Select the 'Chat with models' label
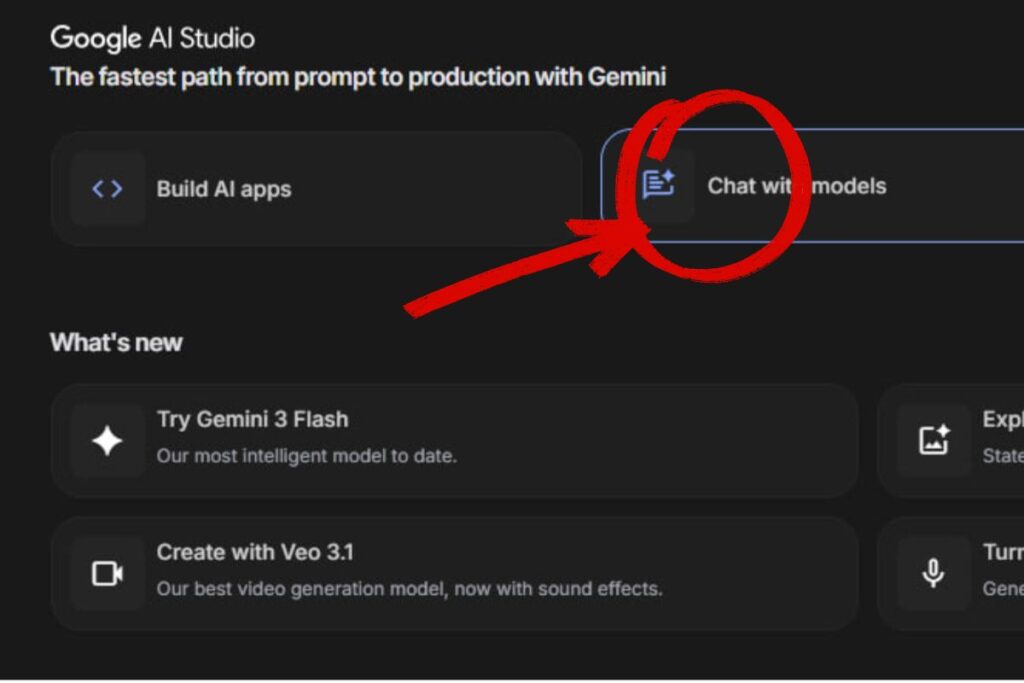 click(x=796, y=186)
